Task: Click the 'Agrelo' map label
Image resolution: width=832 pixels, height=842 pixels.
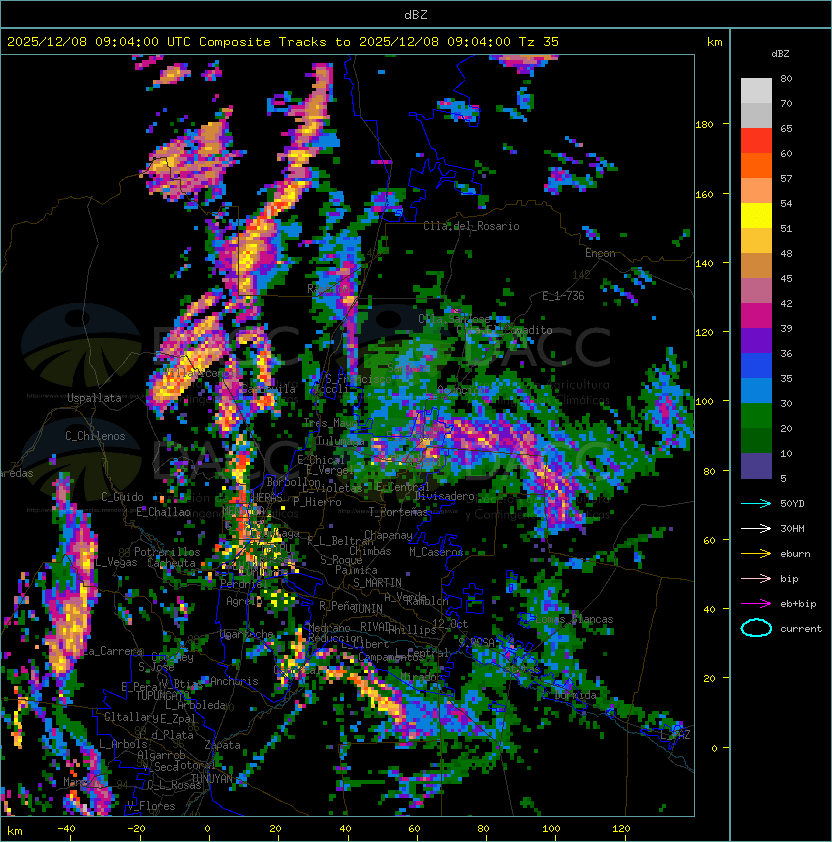Action: point(244,601)
